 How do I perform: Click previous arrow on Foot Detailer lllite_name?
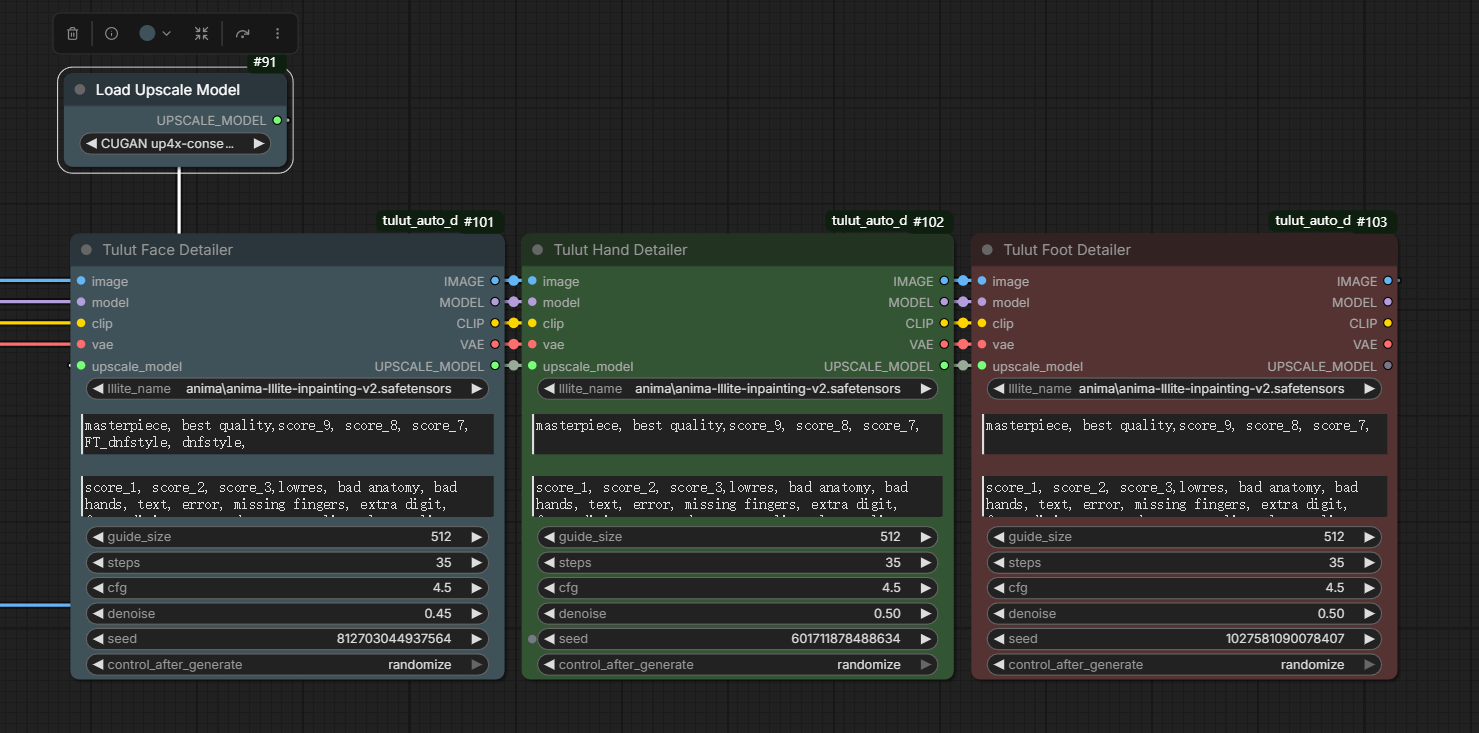998,389
